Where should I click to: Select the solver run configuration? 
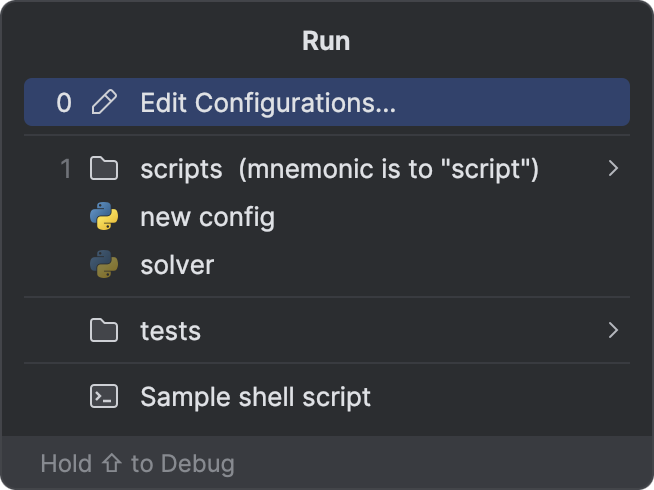tap(177, 265)
